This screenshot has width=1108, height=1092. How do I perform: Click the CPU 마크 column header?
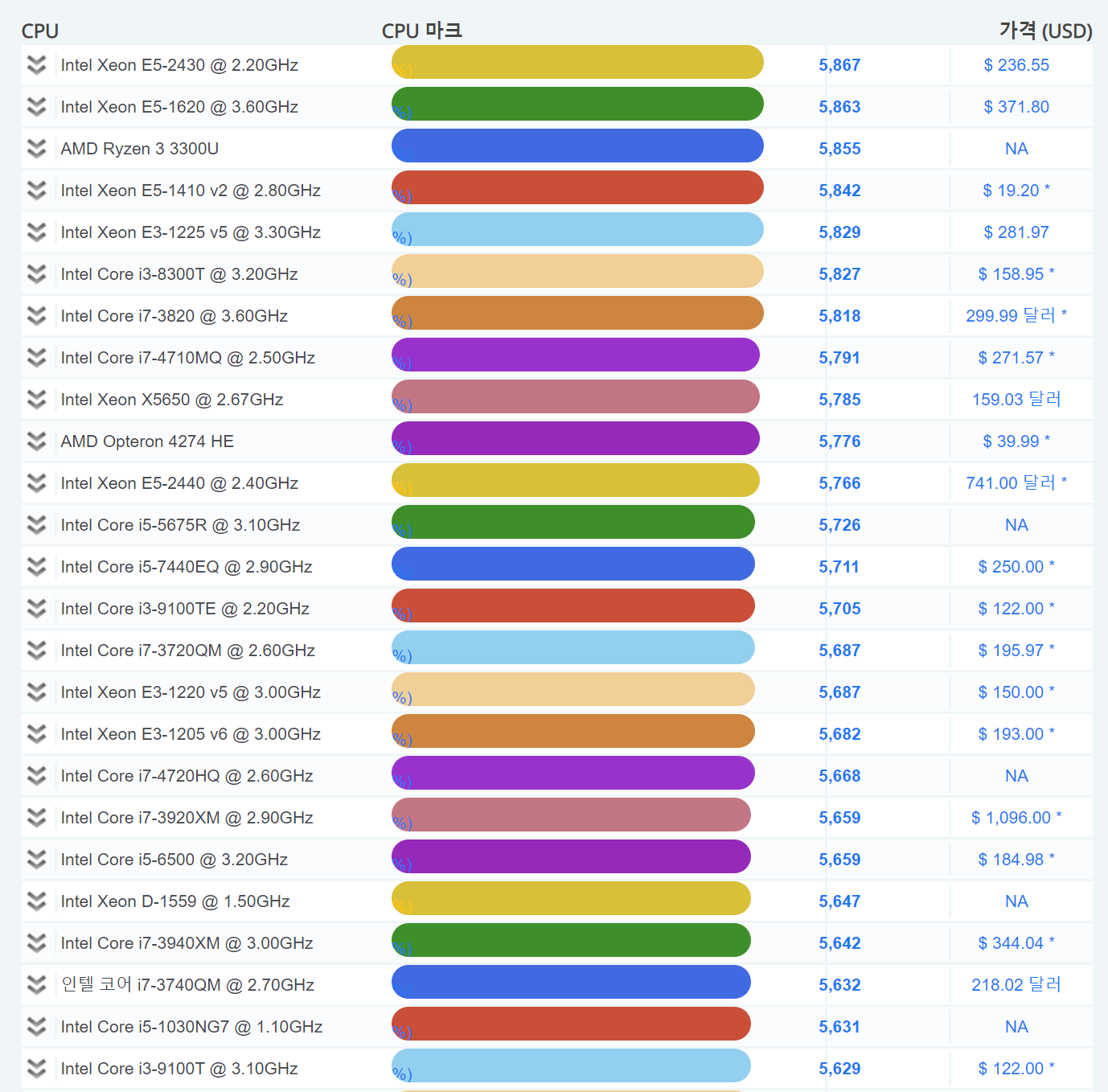421,31
